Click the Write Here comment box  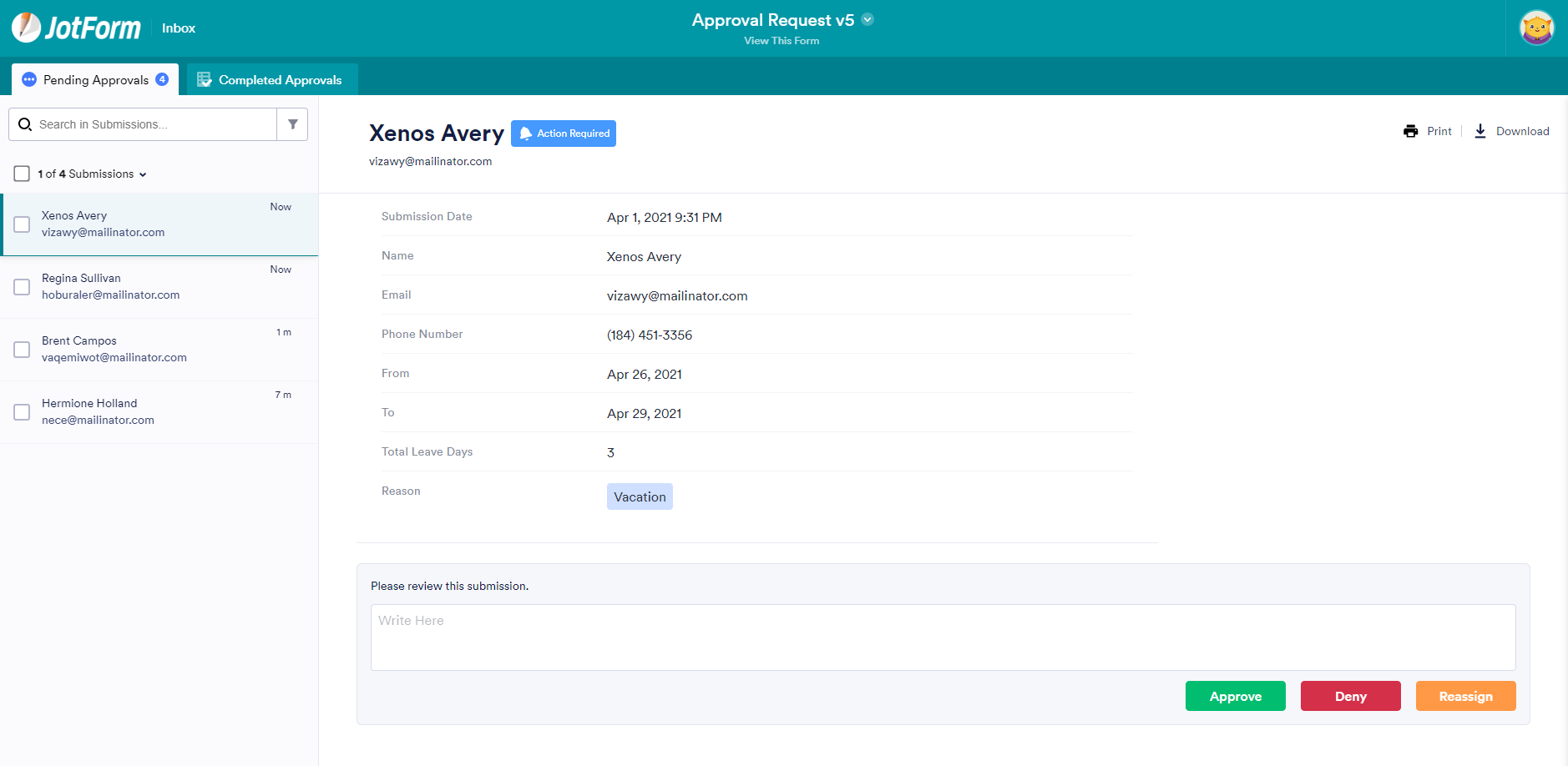943,637
